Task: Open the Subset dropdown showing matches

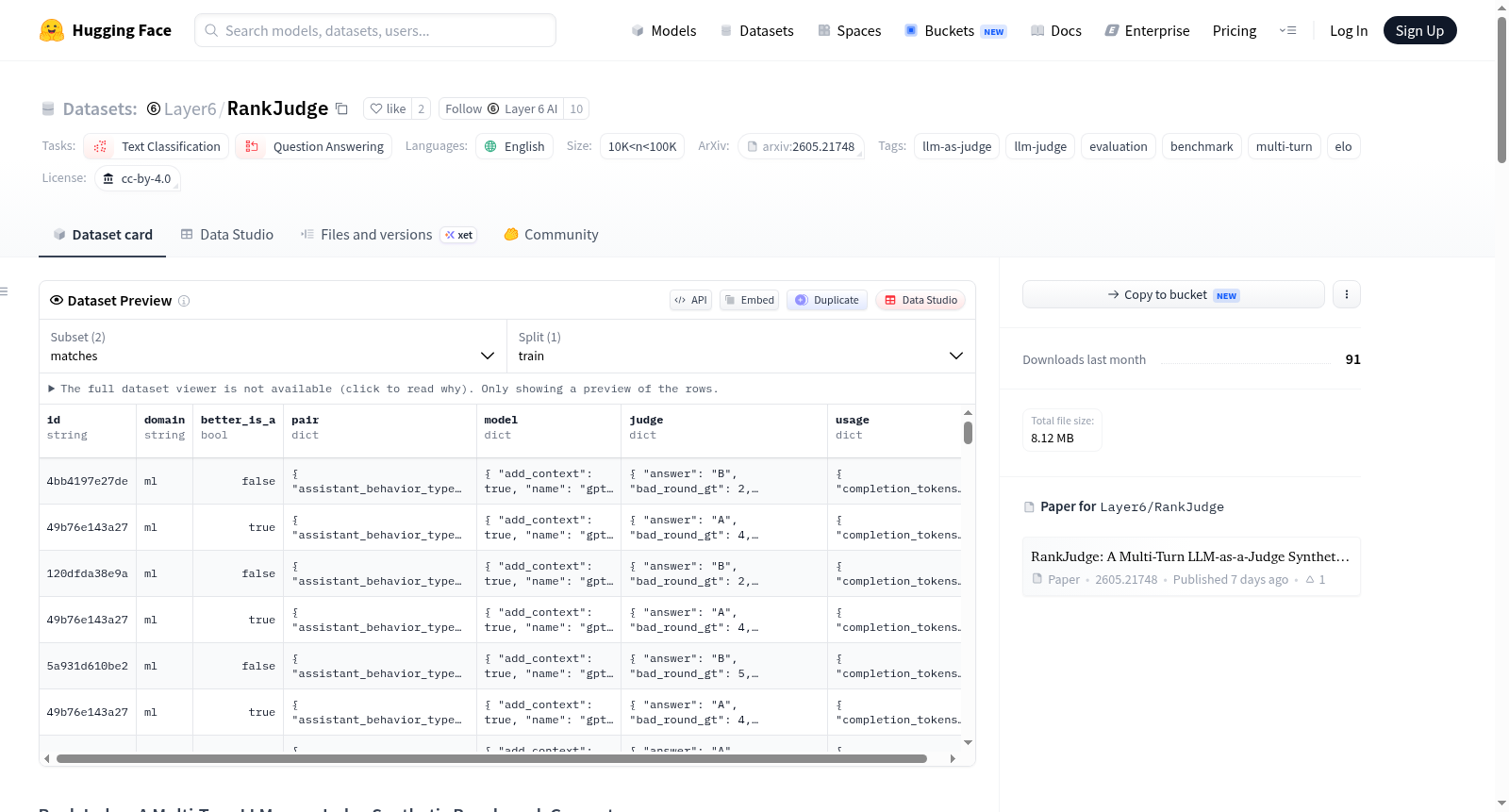Action: coord(273,346)
